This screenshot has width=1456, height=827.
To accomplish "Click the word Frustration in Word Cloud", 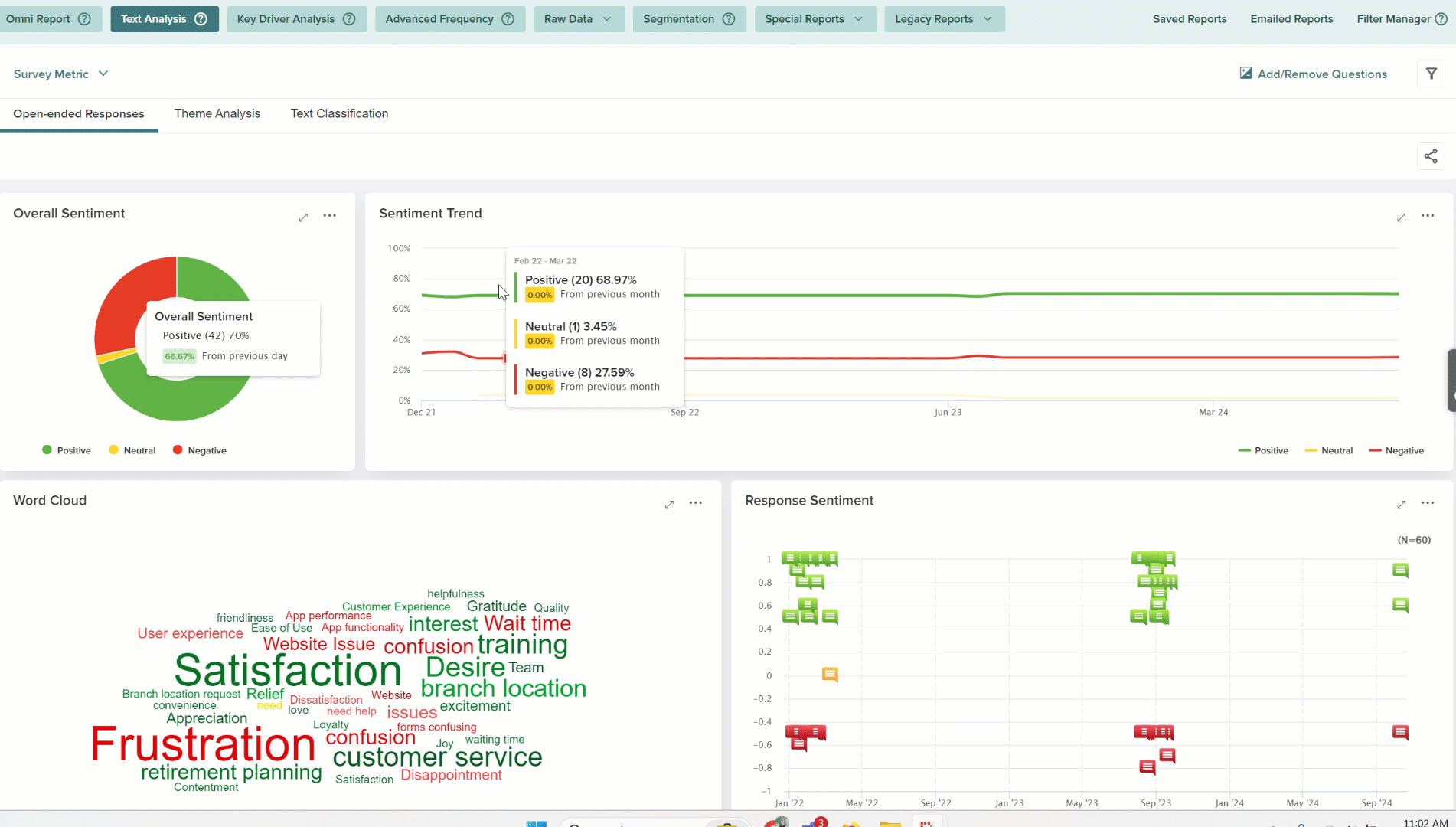I will [x=203, y=744].
